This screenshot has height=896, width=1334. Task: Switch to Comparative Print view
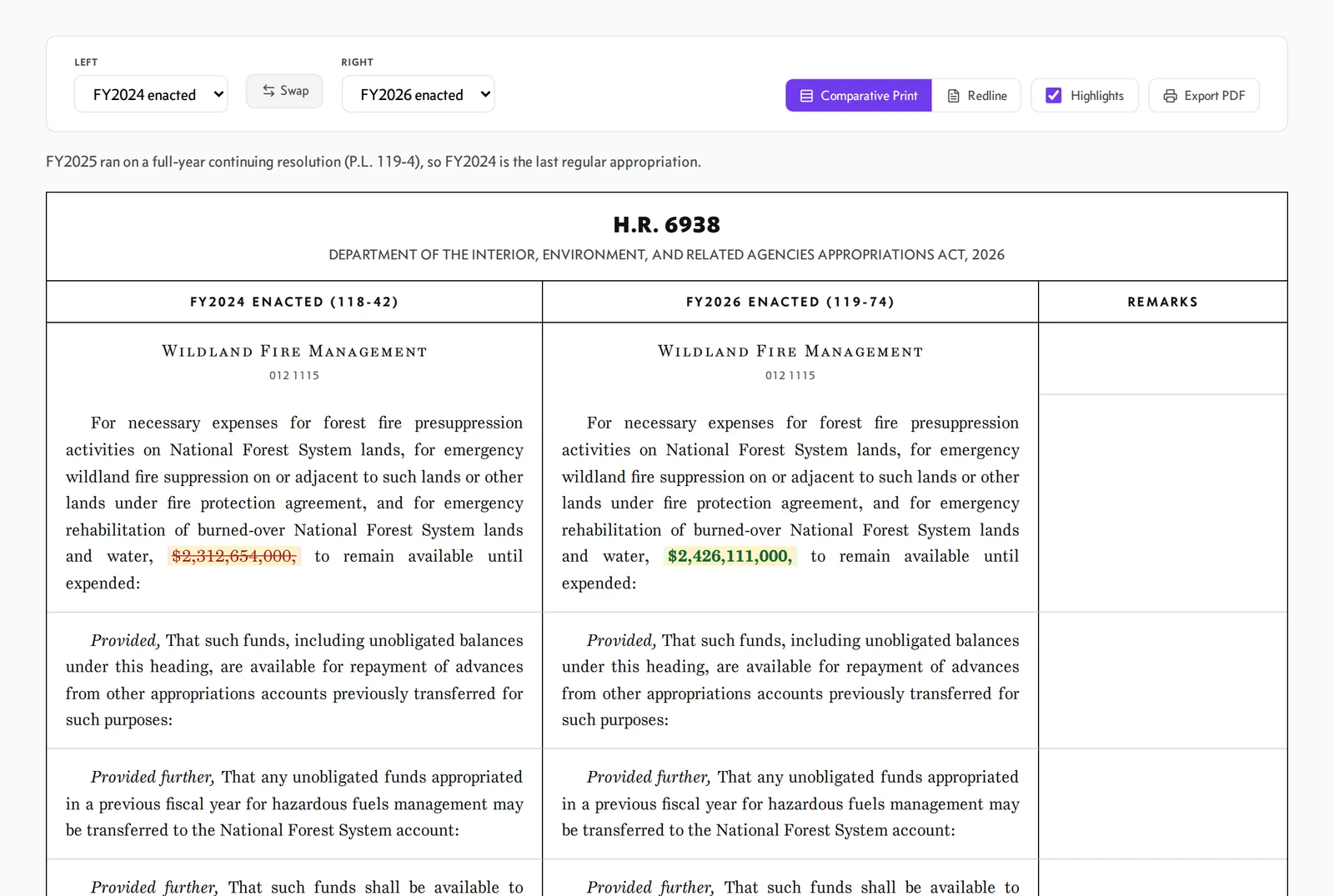click(x=859, y=96)
